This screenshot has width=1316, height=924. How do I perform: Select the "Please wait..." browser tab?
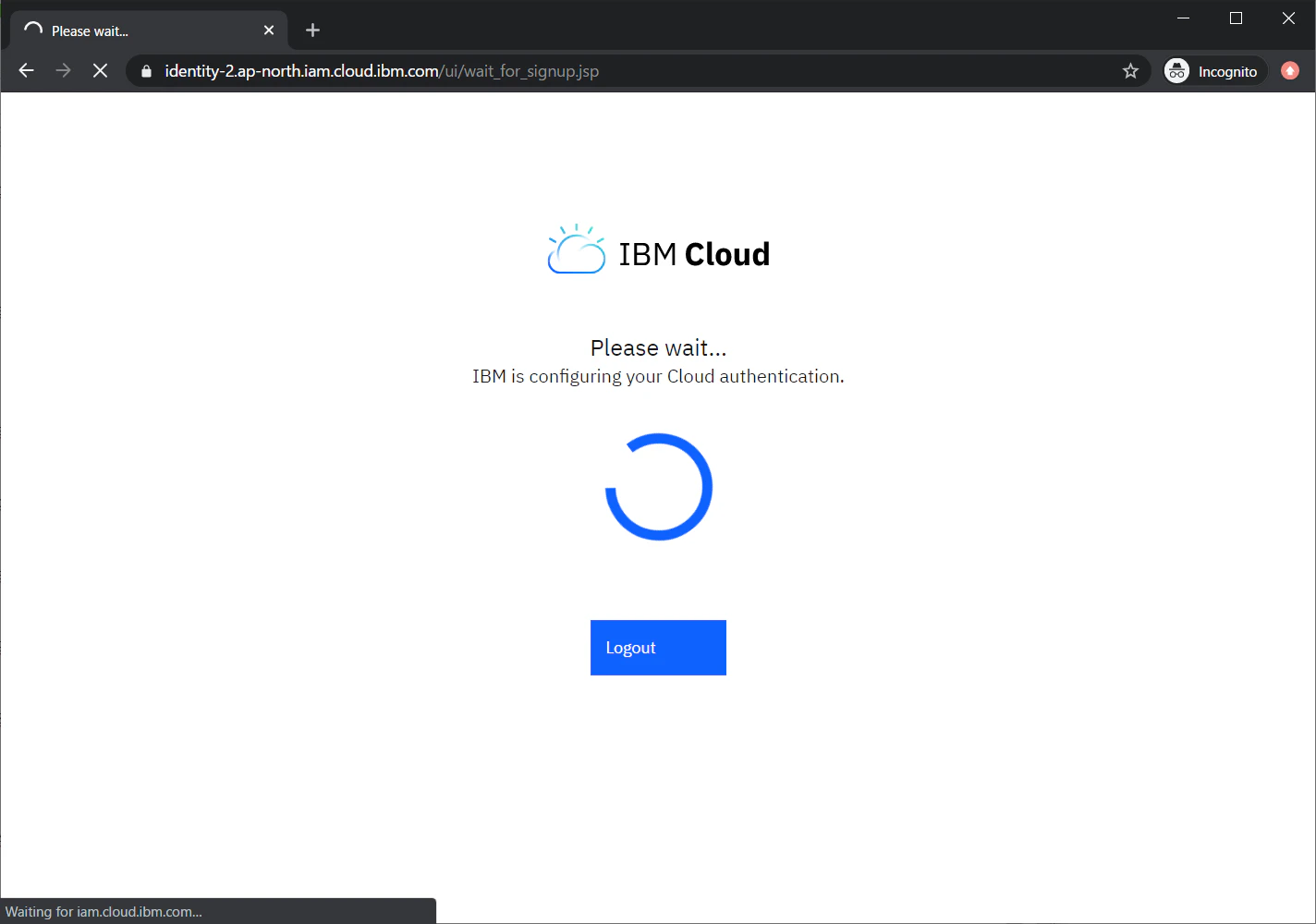149,30
